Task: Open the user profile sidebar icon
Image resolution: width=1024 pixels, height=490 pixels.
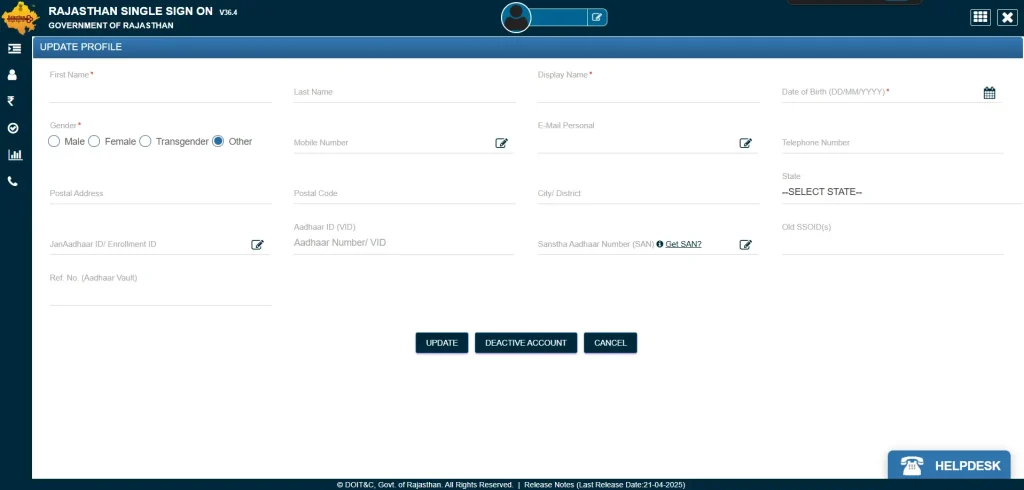Action: (x=12, y=74)
